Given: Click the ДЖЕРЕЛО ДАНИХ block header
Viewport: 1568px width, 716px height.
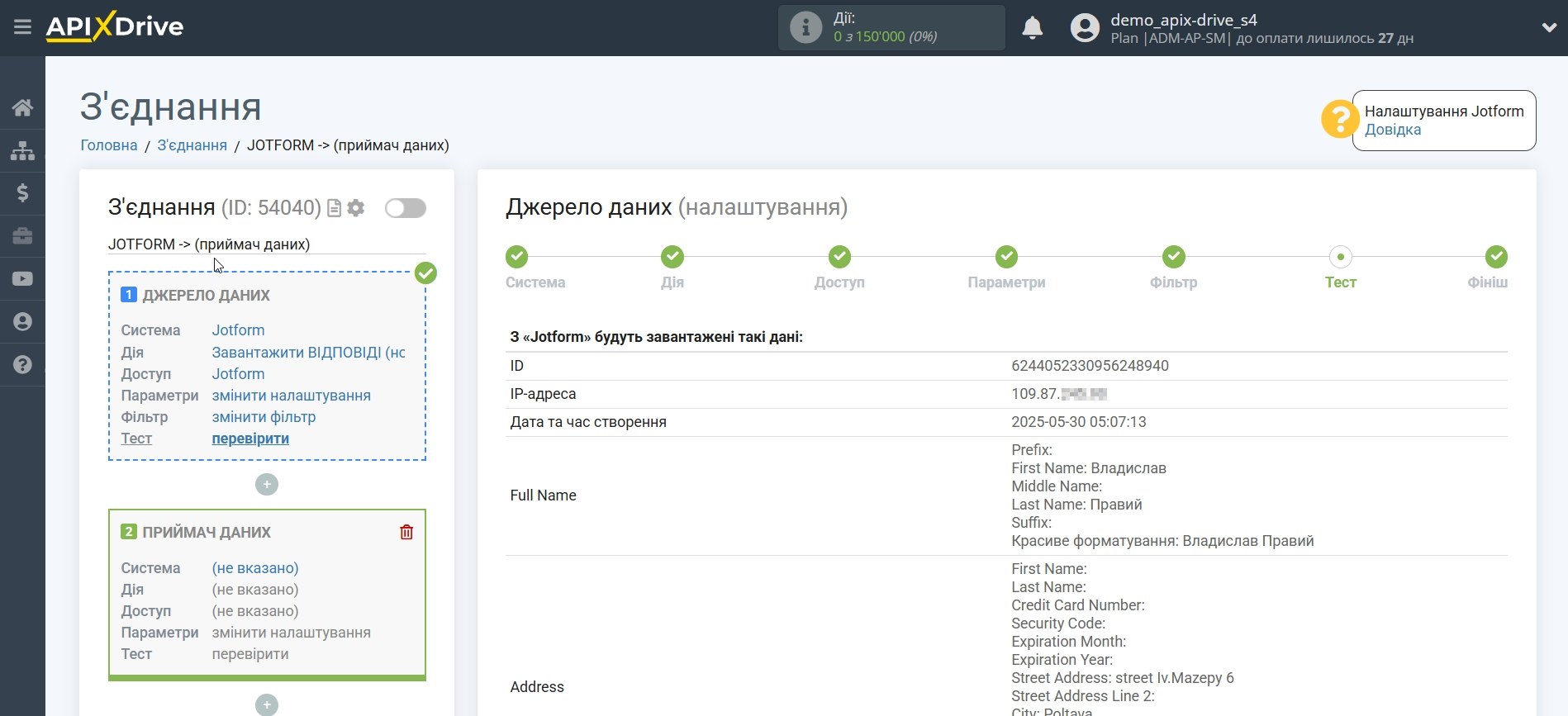Looking at the screenshot, I should point(207,296).
